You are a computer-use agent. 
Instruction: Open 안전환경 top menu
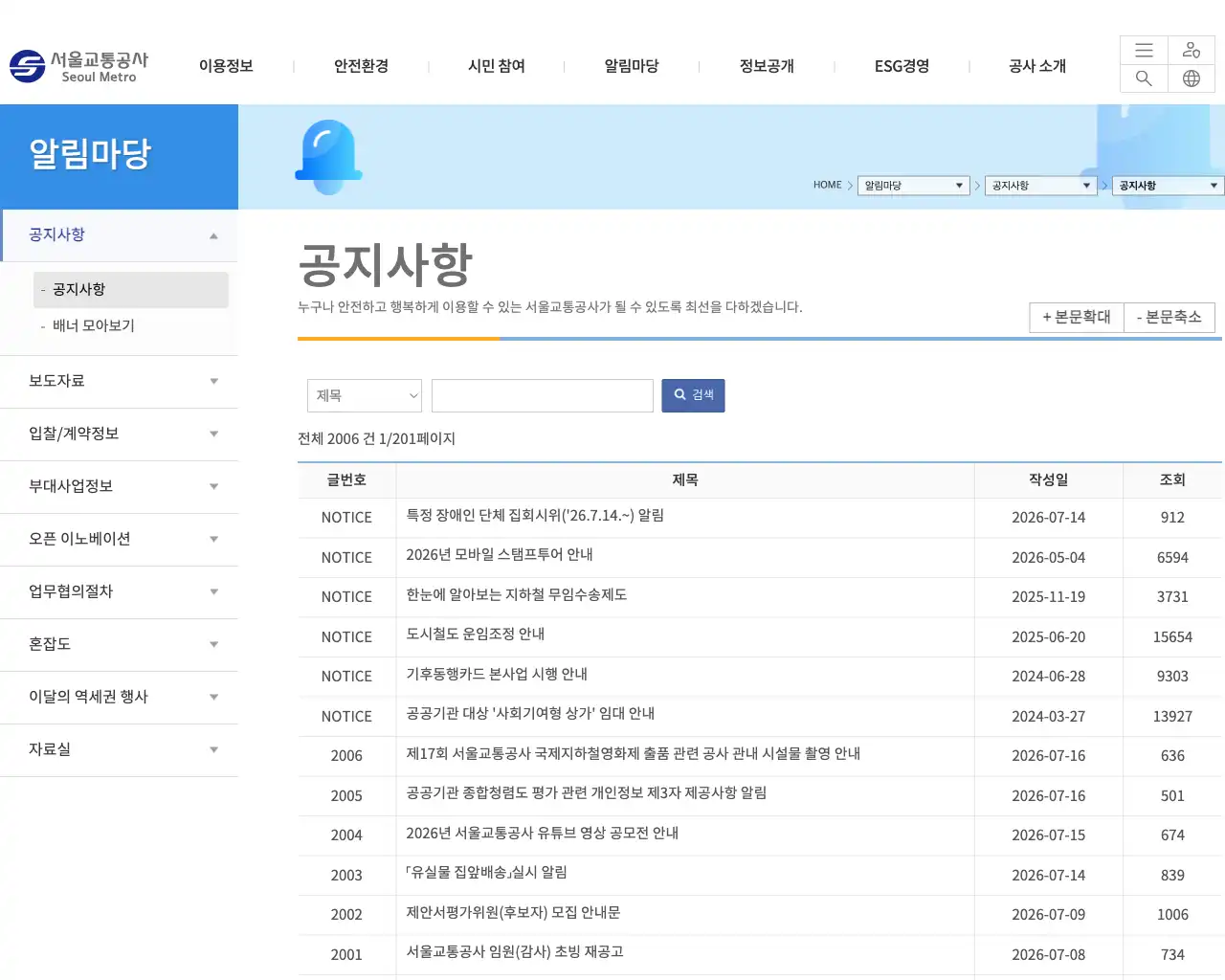point(361,66)
